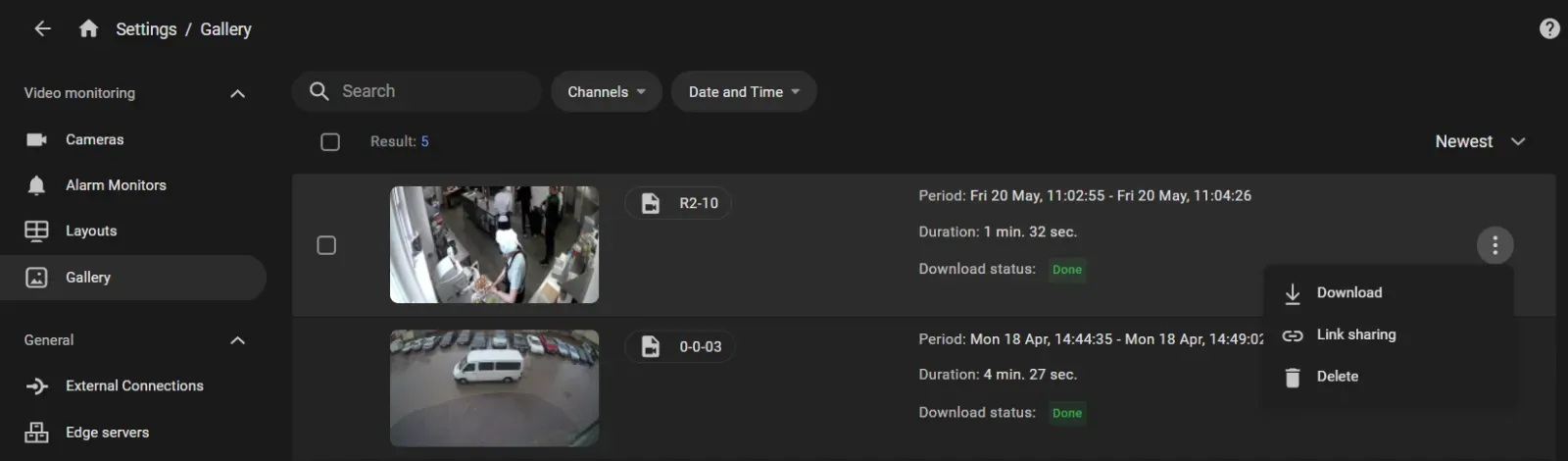
Task: Click the 'Duration: 1 min. 32 sec.' text
Action: (x=998, y=232)
